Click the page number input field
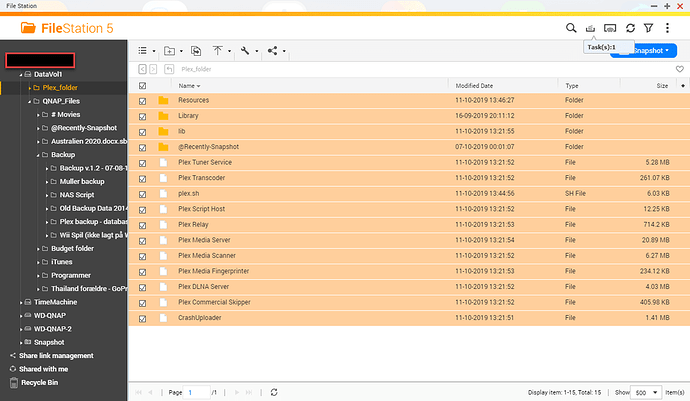690x401 pixels. pos(197,392)
